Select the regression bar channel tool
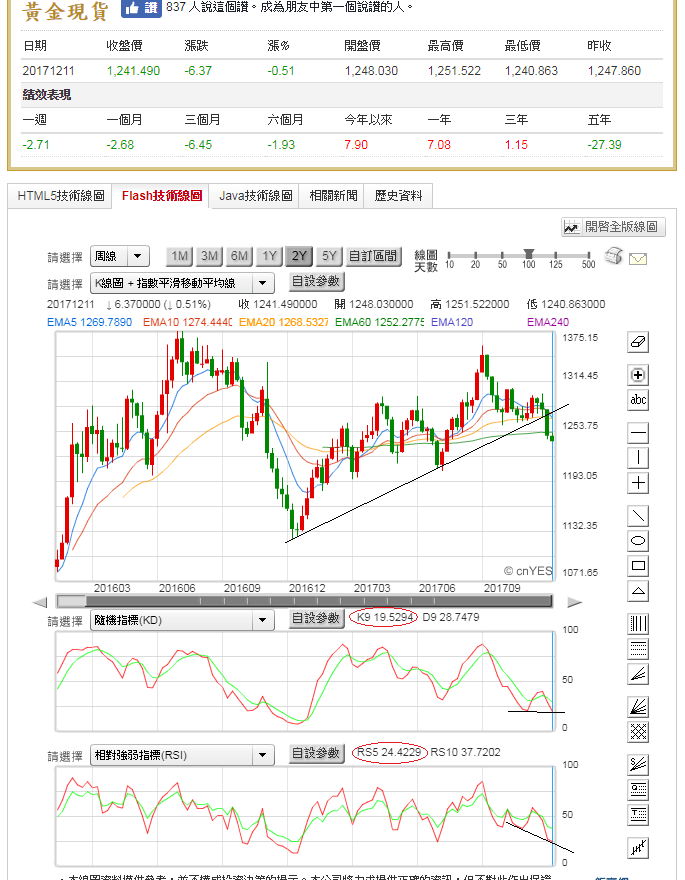The image size is (685, 880). coord(638,848)
